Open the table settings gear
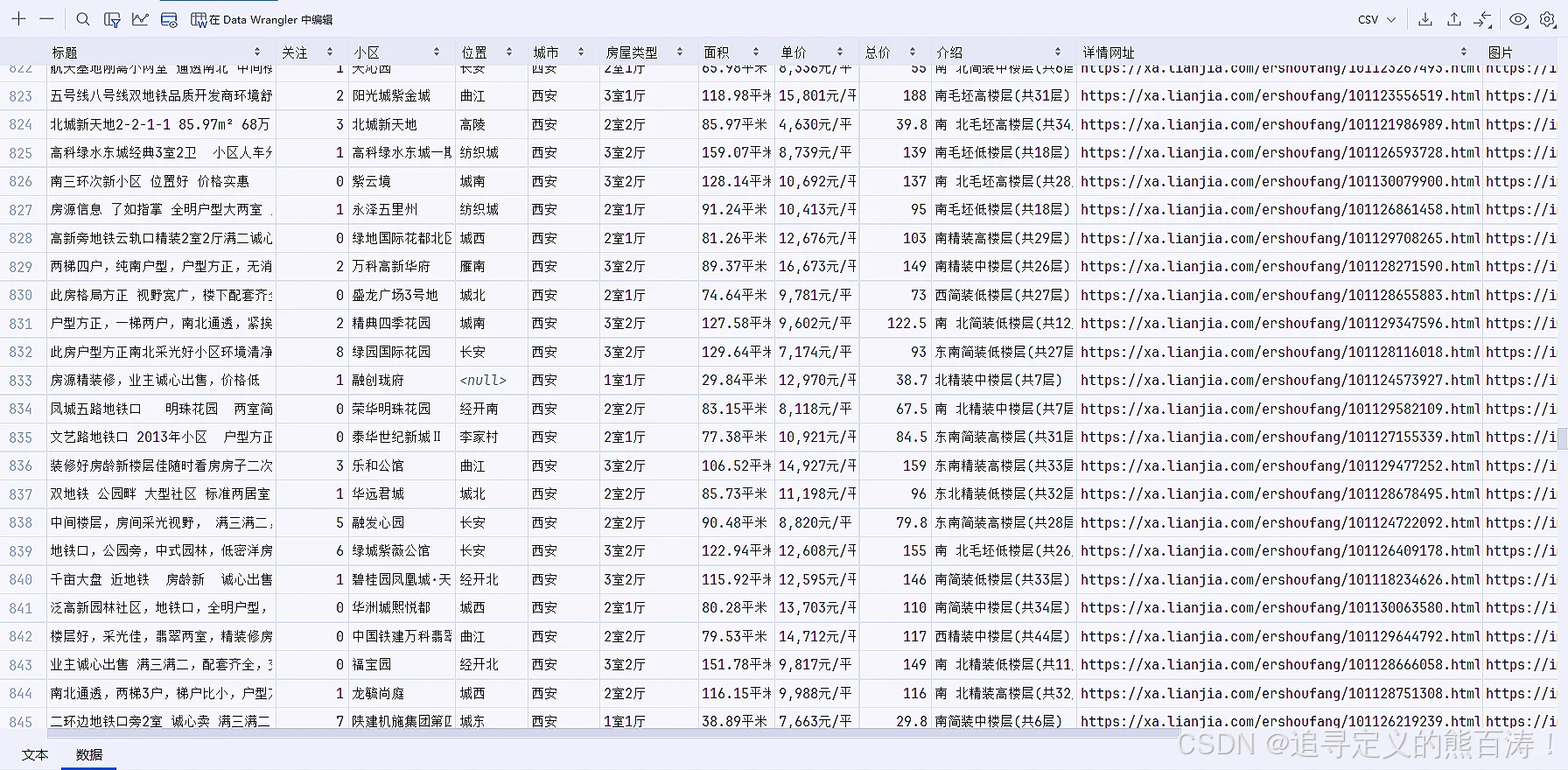This screenshot has height=770, width=1568. click(1548, 19)
